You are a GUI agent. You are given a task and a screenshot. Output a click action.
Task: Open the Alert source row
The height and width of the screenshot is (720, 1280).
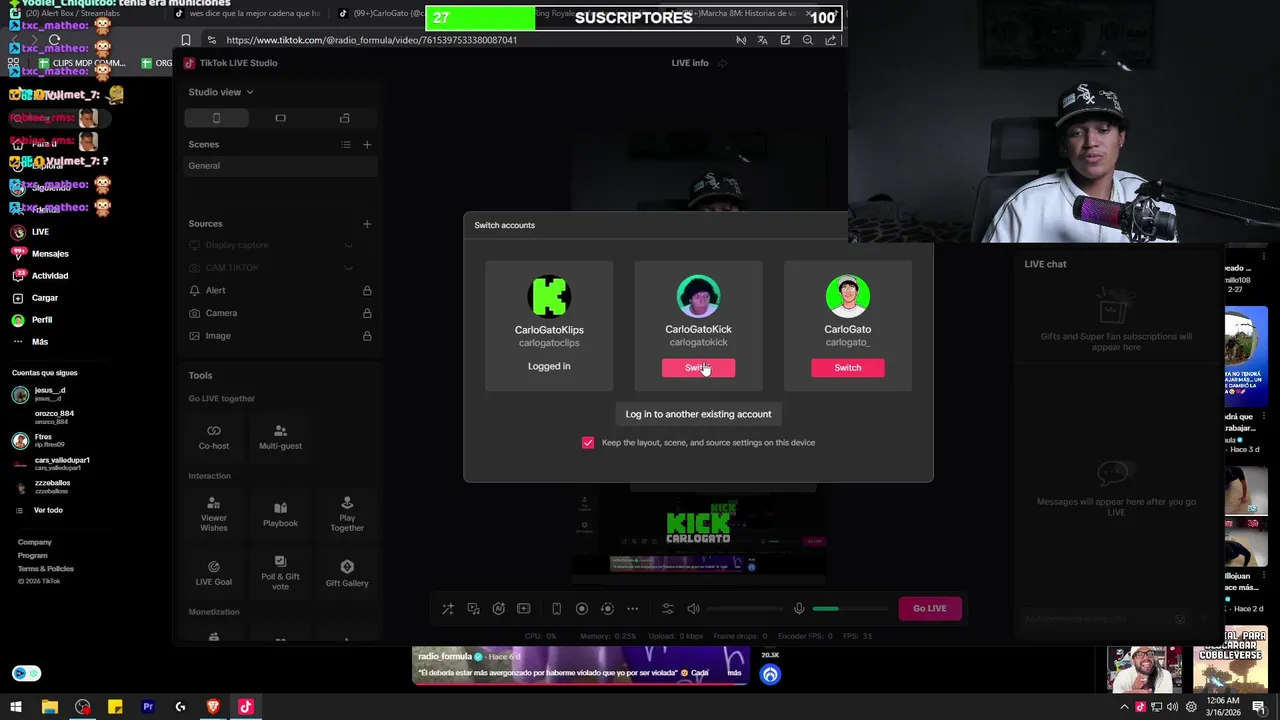coord(280,291)
